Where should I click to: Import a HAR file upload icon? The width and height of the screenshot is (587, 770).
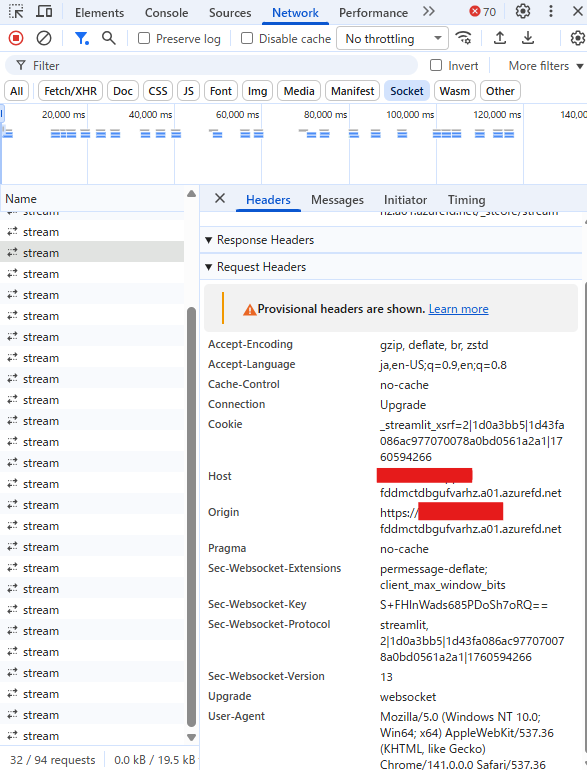point(500,38)
